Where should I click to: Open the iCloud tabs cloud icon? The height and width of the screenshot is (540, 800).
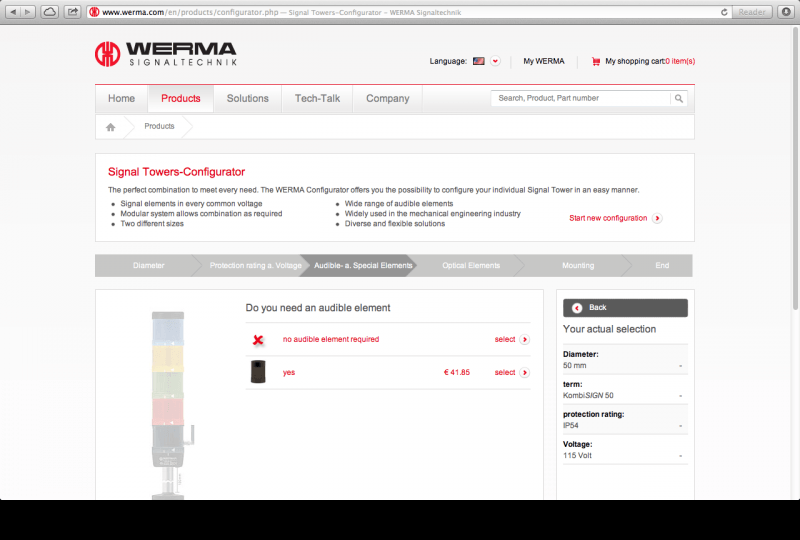click(49, 12)
